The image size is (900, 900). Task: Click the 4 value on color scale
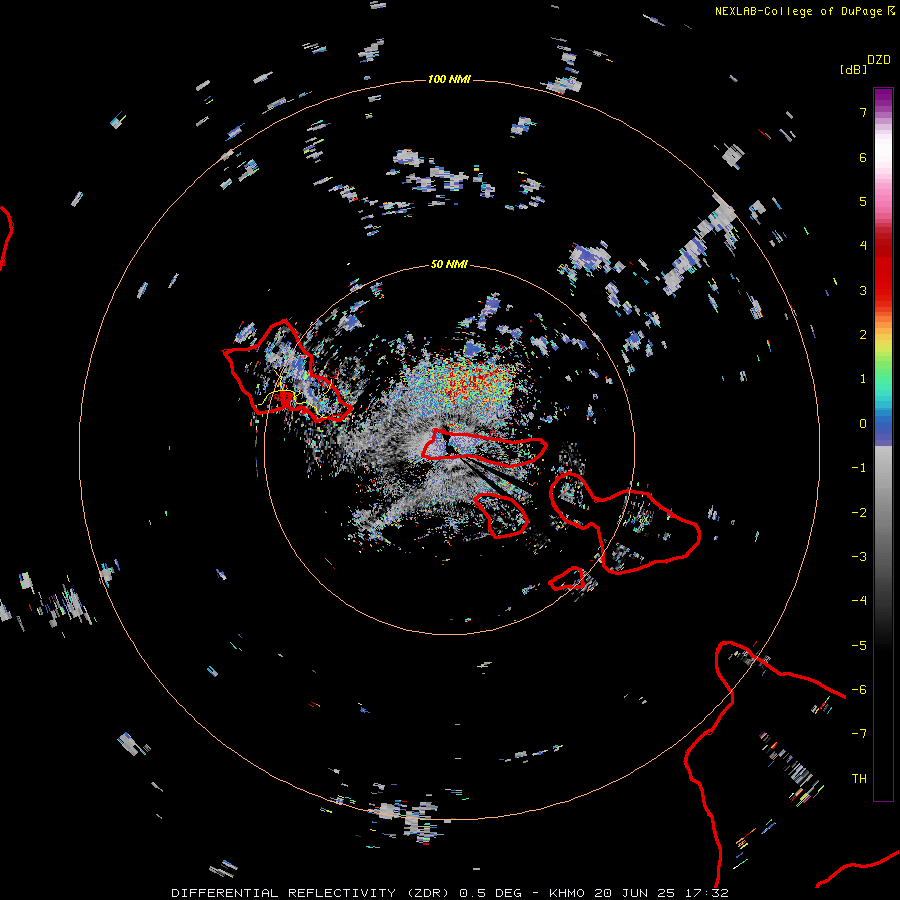(x=863, y=246)
